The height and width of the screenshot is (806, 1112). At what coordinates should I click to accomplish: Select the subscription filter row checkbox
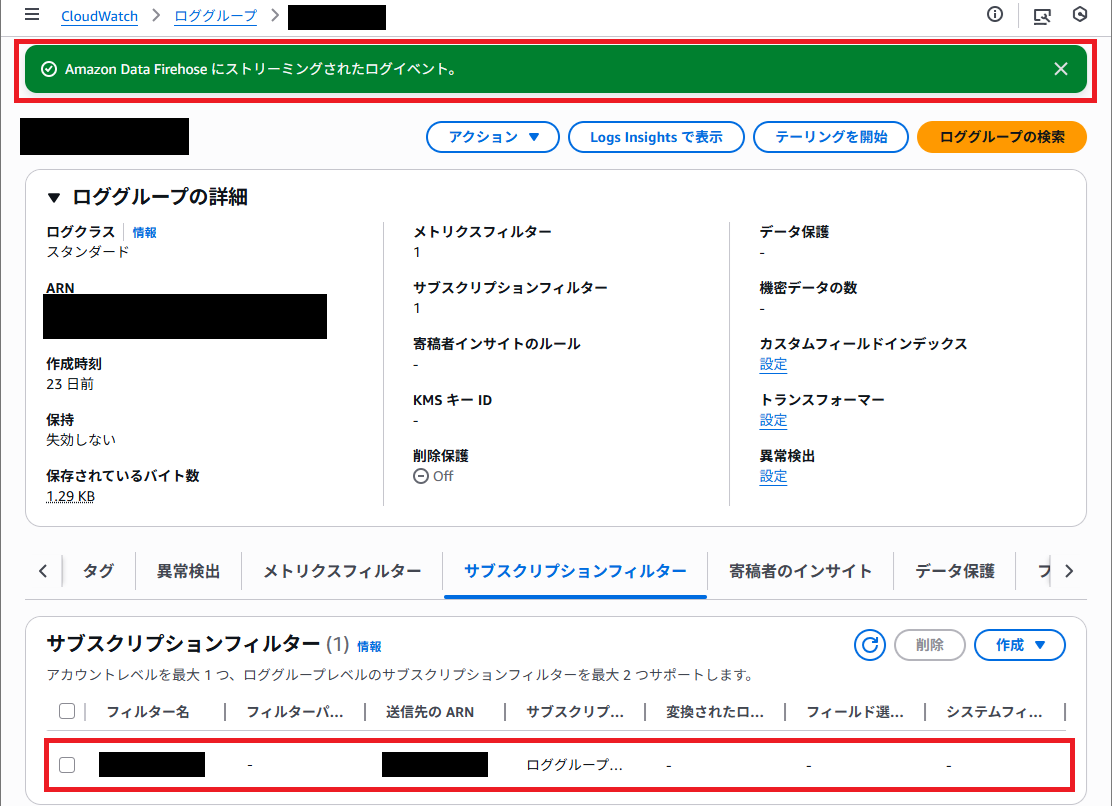67,764
